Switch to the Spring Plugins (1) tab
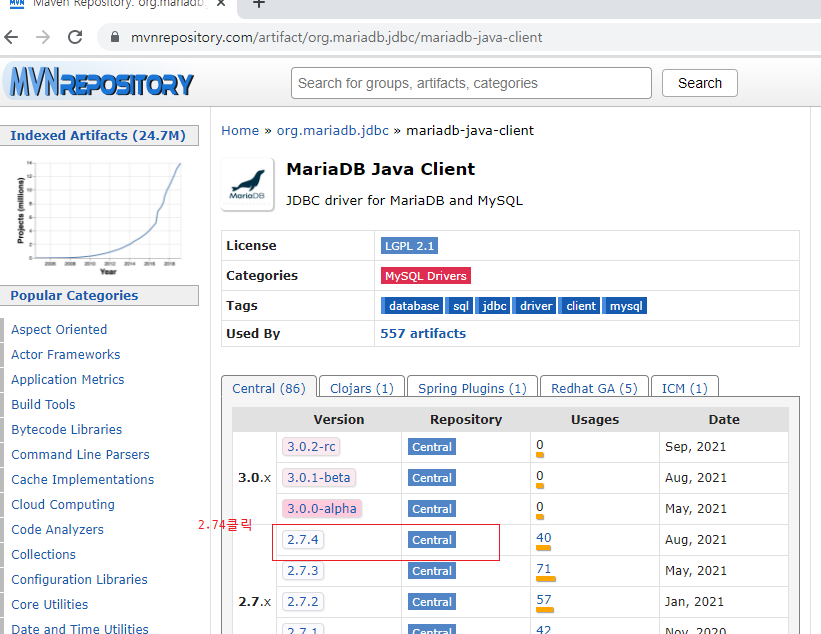Image resolution: width=821 pixels, height=634 pixels. (x=472, y=388)
